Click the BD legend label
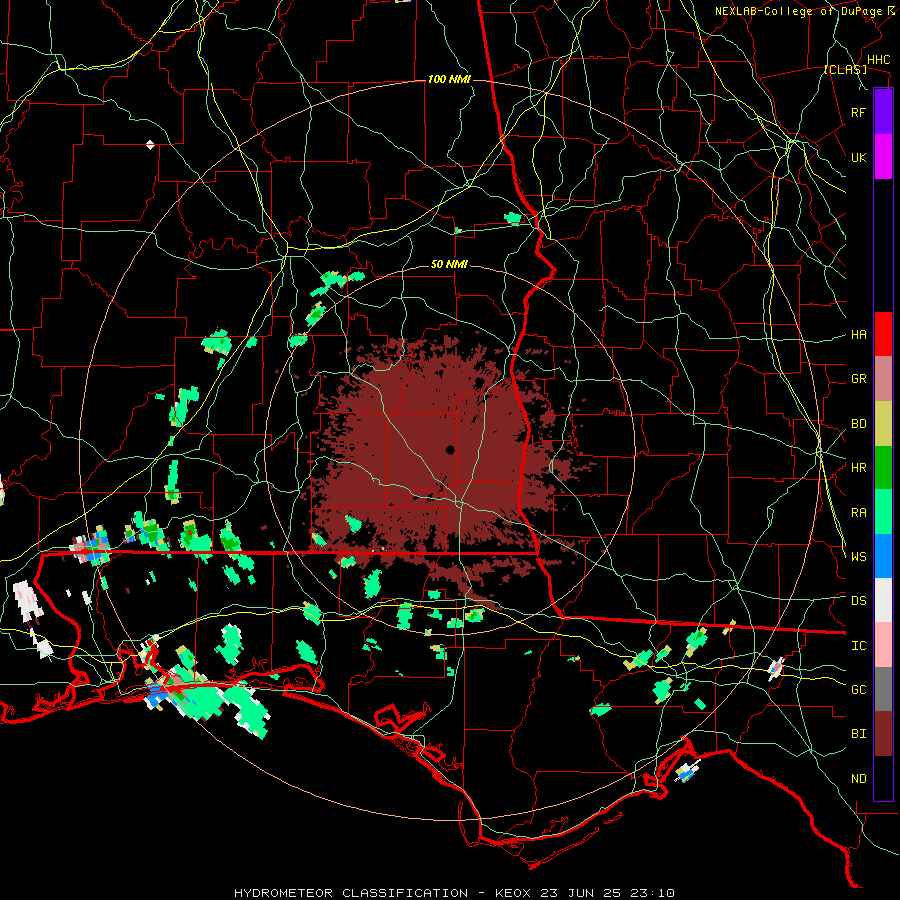 [858, 424]
